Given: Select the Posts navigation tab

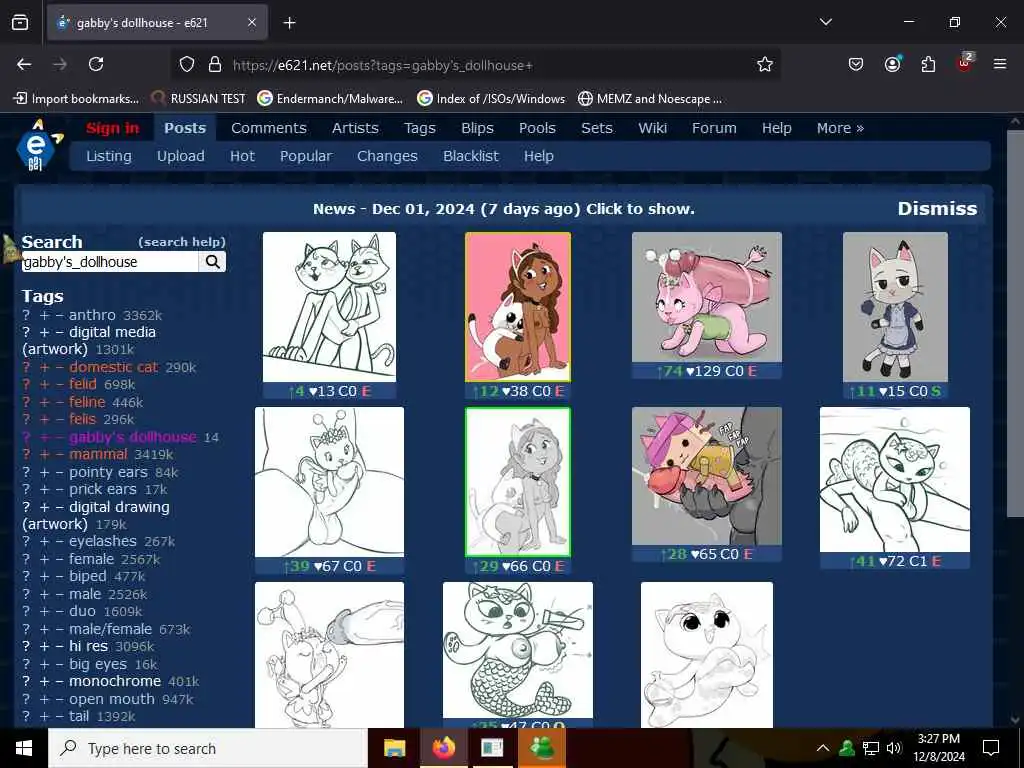Looking at the screenshot, I should pyautogui.click(x=185, y=128).
